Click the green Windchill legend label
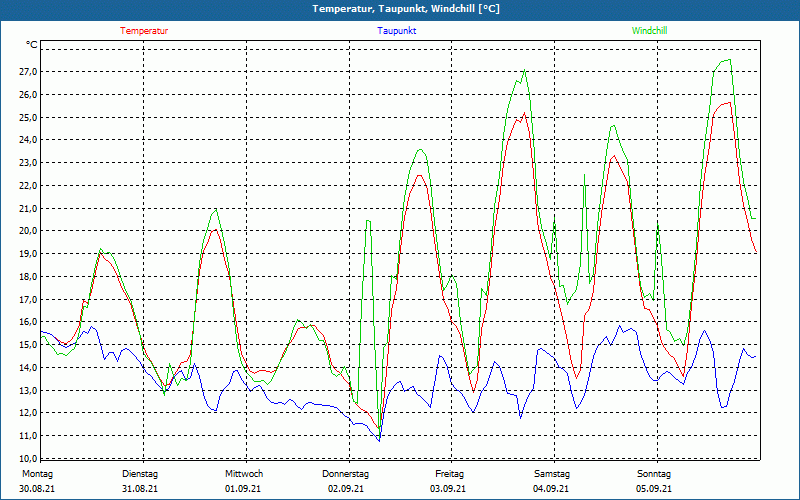This screenshot has height=500, width=800. click(649, 31)
